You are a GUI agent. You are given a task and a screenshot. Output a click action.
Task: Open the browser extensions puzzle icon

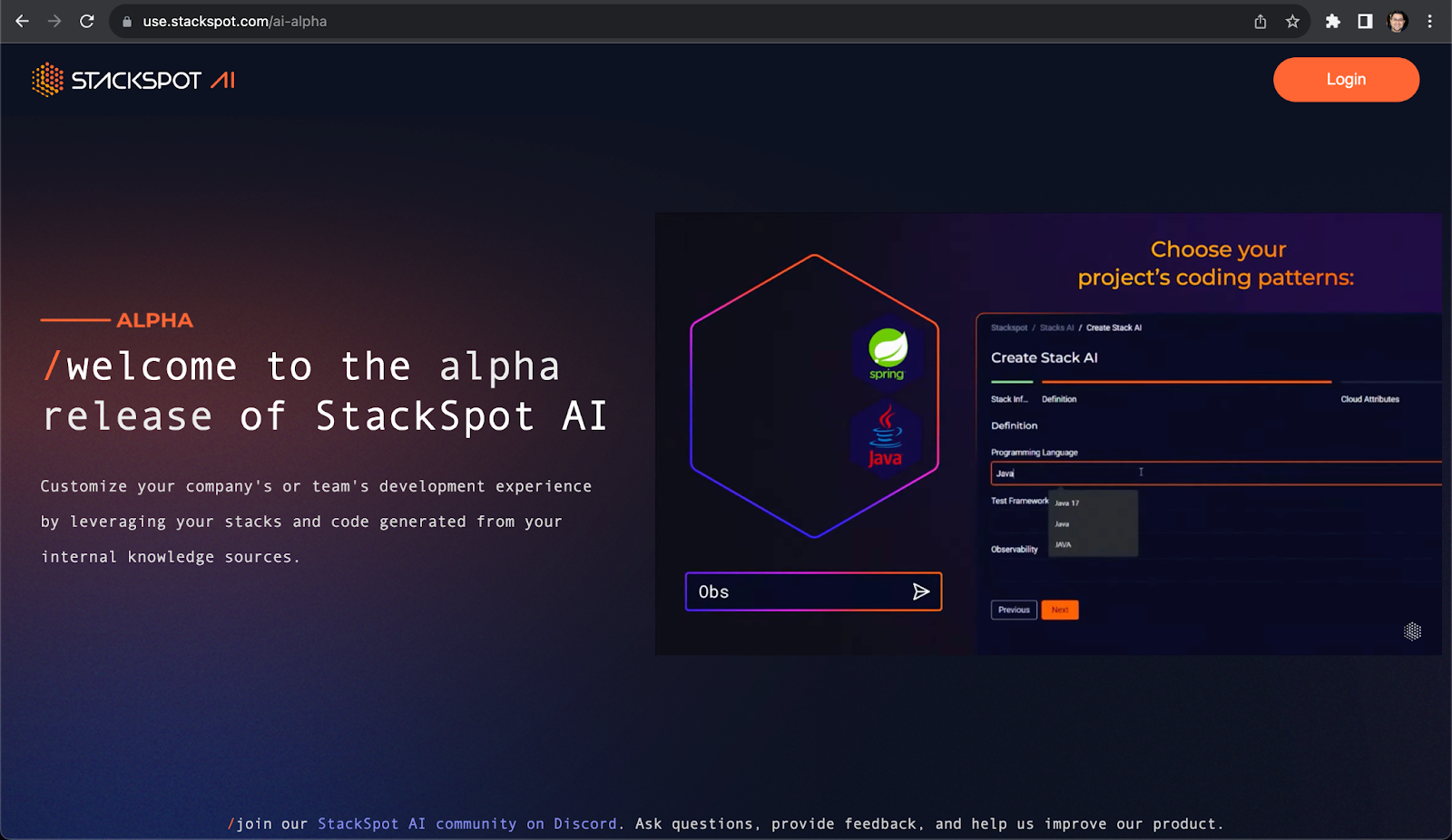(x=1332, y=22)
